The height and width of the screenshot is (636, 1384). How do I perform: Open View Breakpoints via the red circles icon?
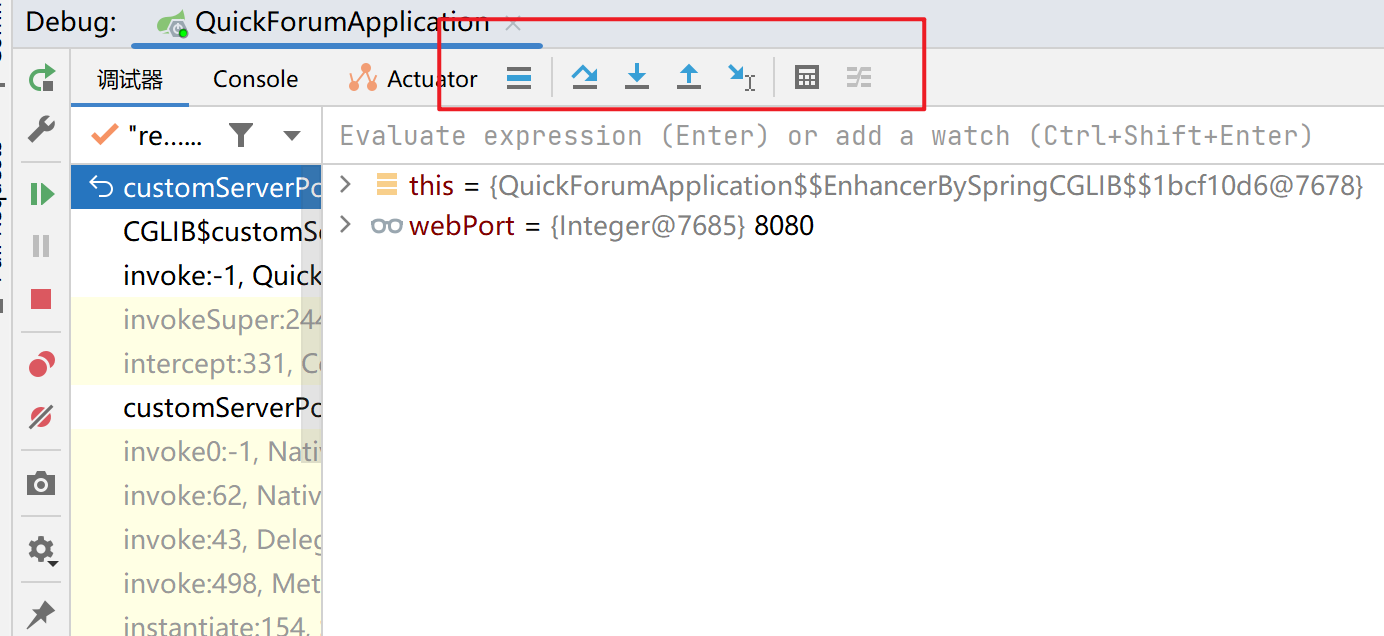[x=41, y=364]
